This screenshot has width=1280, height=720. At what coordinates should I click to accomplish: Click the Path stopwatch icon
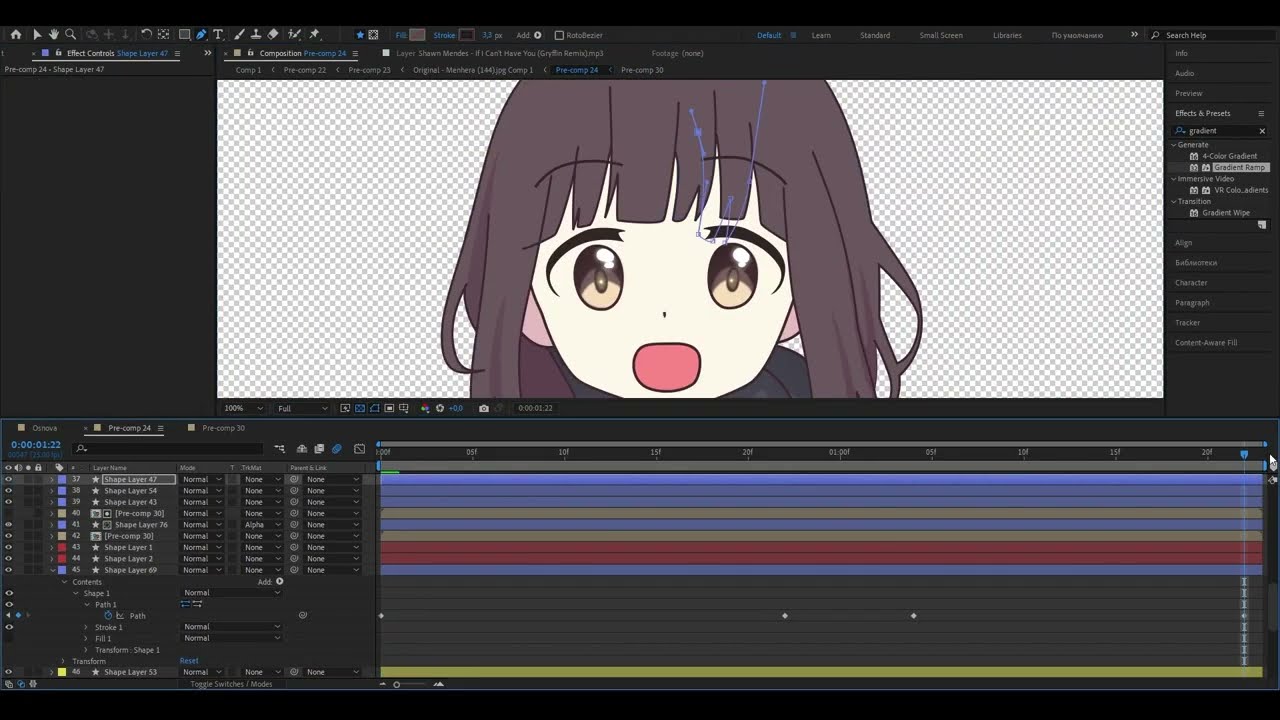[108, 616]
